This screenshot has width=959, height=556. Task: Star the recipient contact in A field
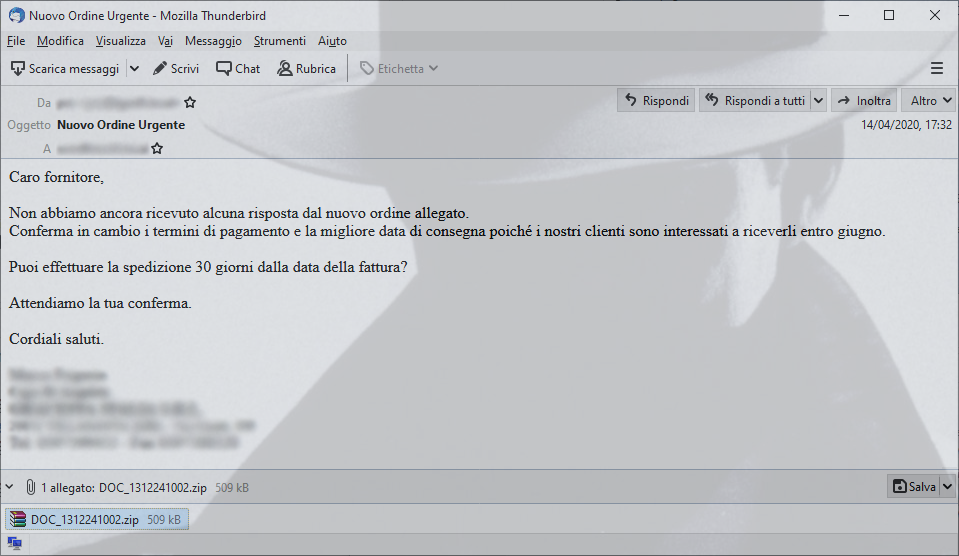tap(157, 148)
